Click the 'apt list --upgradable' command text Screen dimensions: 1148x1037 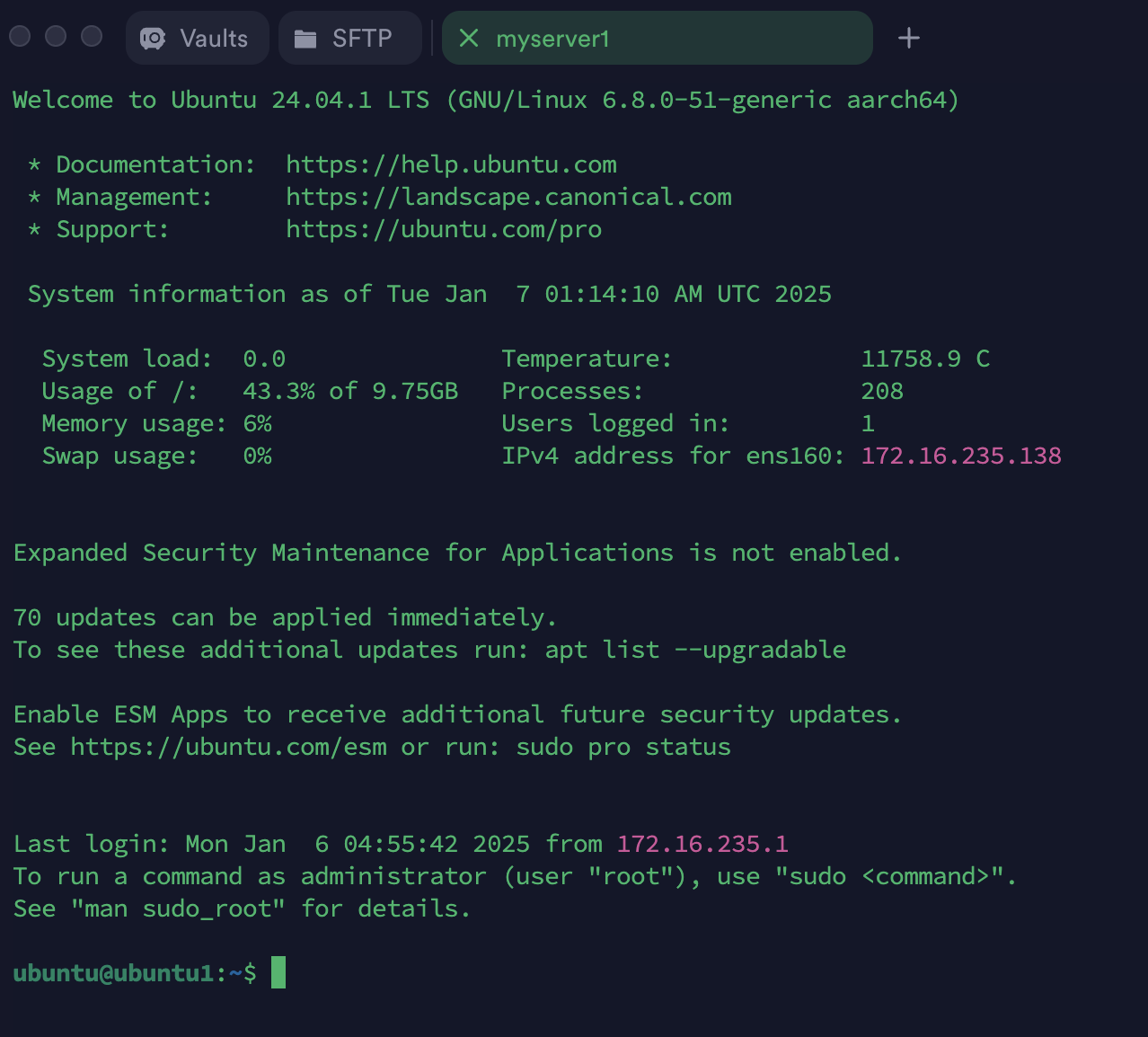[x=695, y=650]
